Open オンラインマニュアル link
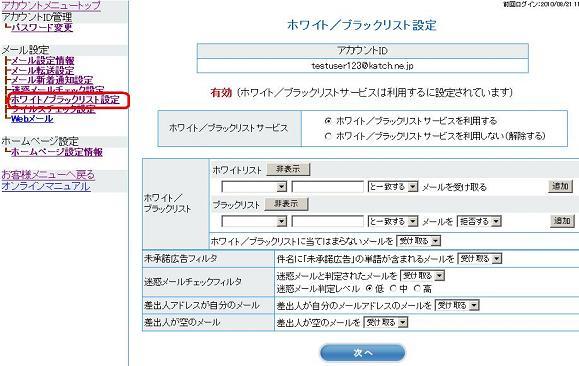The height and width of the screenshot is (366, 579). 46,186
